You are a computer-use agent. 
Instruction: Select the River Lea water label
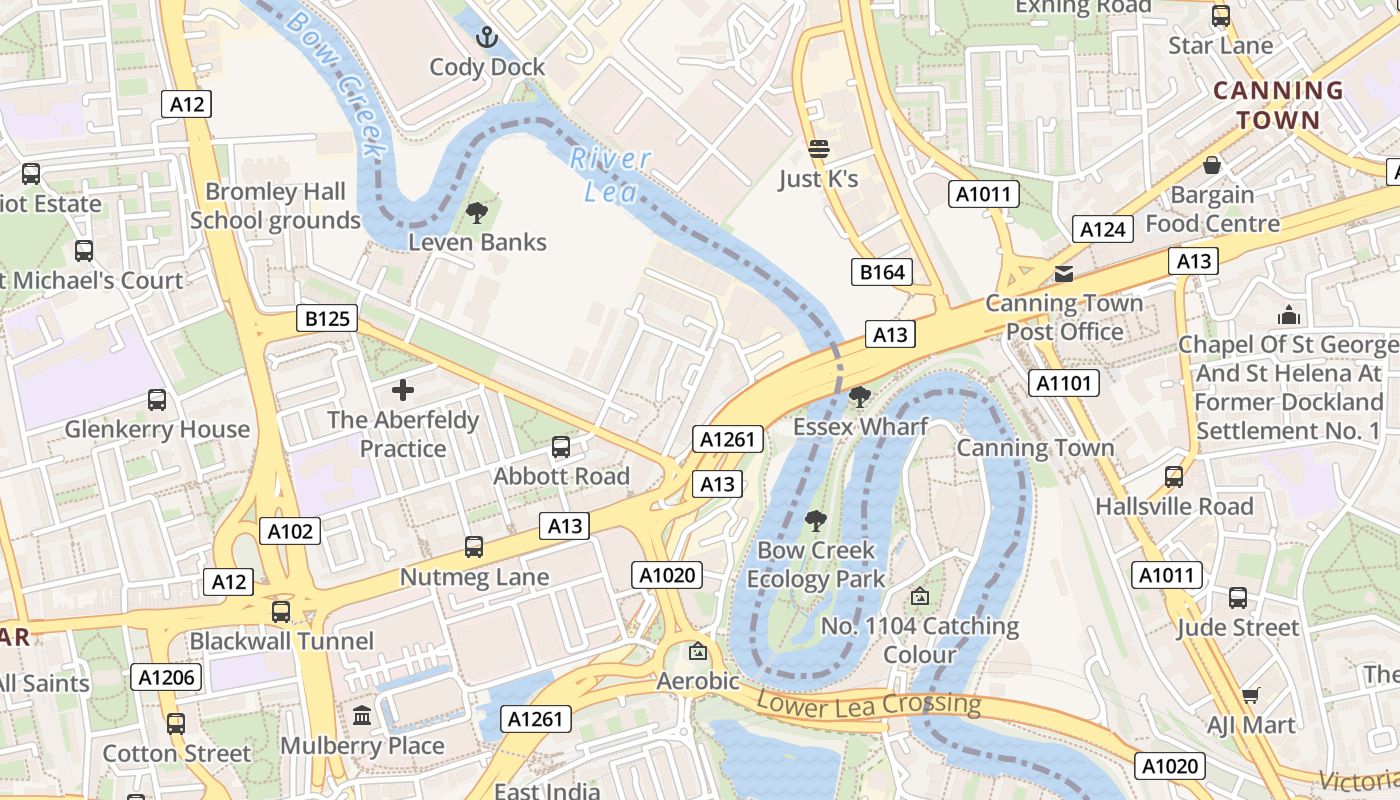point(611,175)
